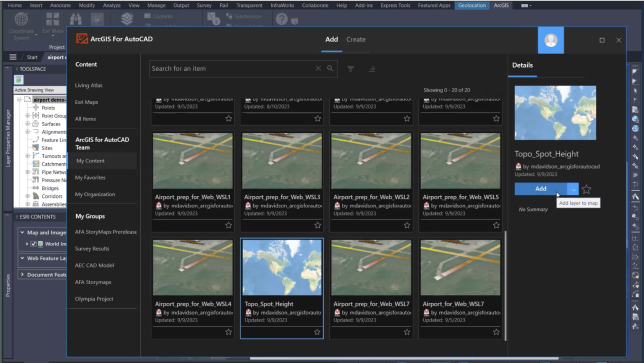Favorite the Airport_prep_for_Web_WSL5 card star

click(496, 225)
